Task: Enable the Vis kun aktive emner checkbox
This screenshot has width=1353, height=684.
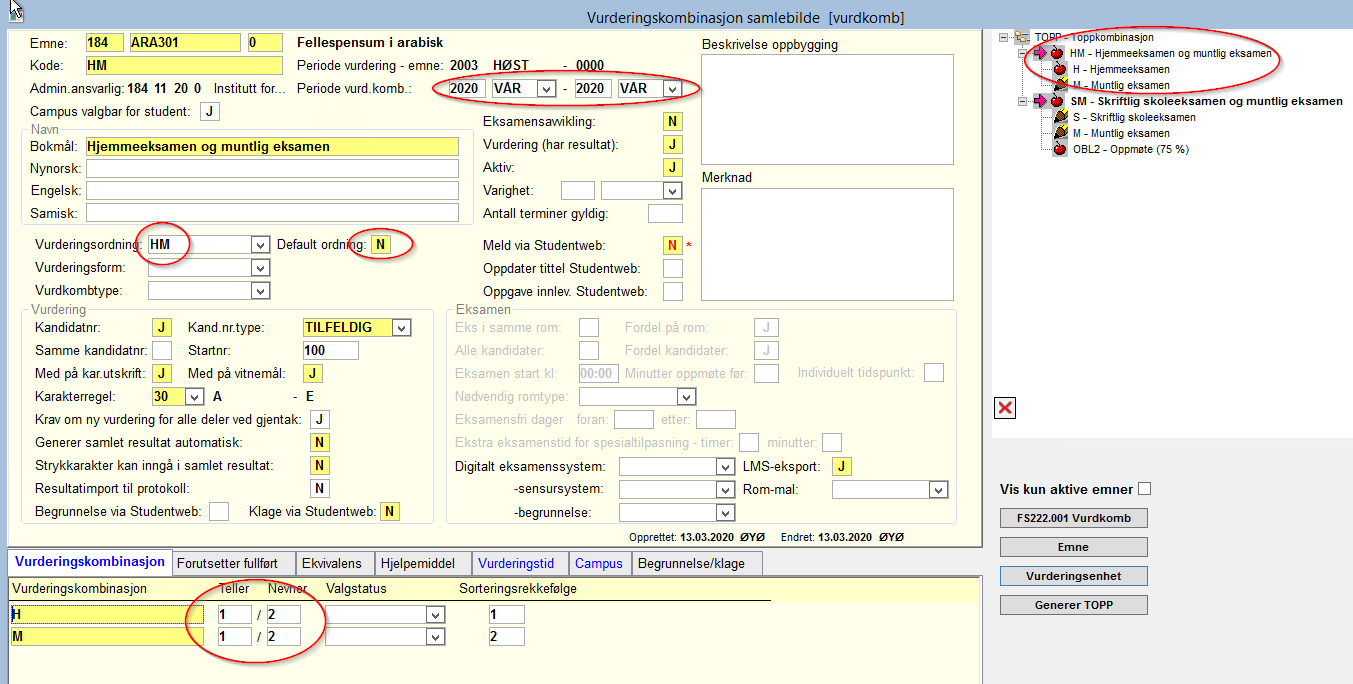Action: (x=1145, y=489)
